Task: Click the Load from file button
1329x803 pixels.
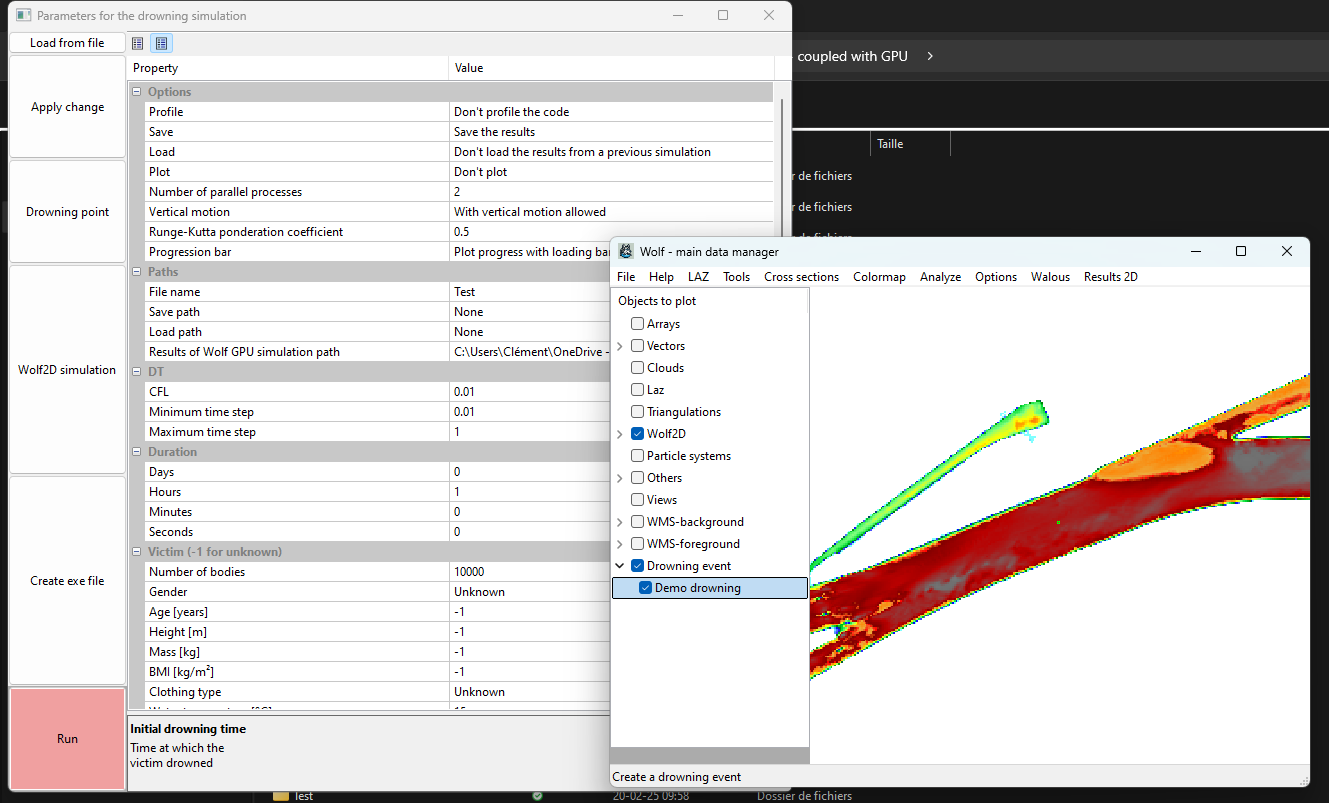Action: 67,43
